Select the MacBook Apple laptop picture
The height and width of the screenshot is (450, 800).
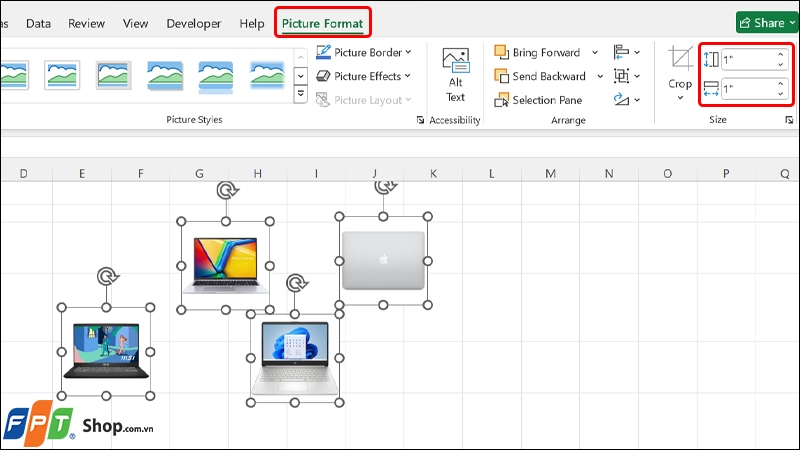coord(383,261)
